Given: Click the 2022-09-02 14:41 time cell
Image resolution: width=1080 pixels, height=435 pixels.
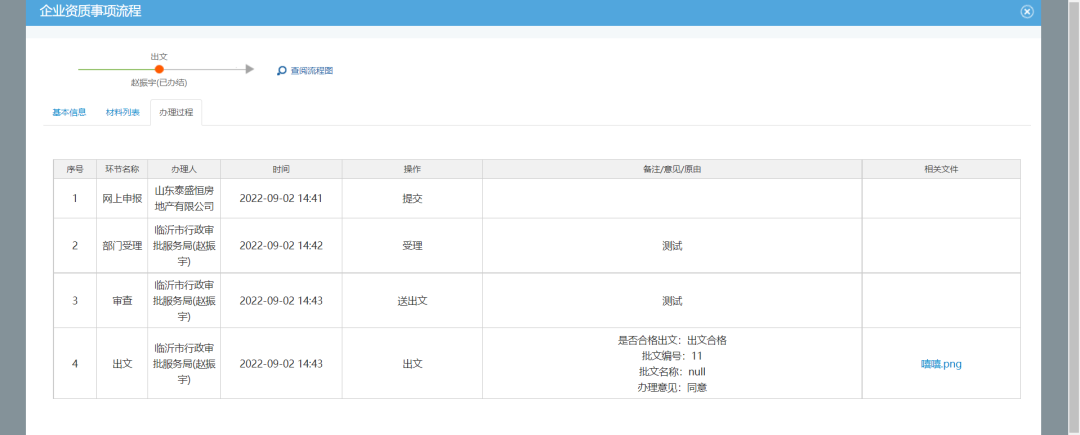Looking at the screenshot, I should (x=281, y=198).
